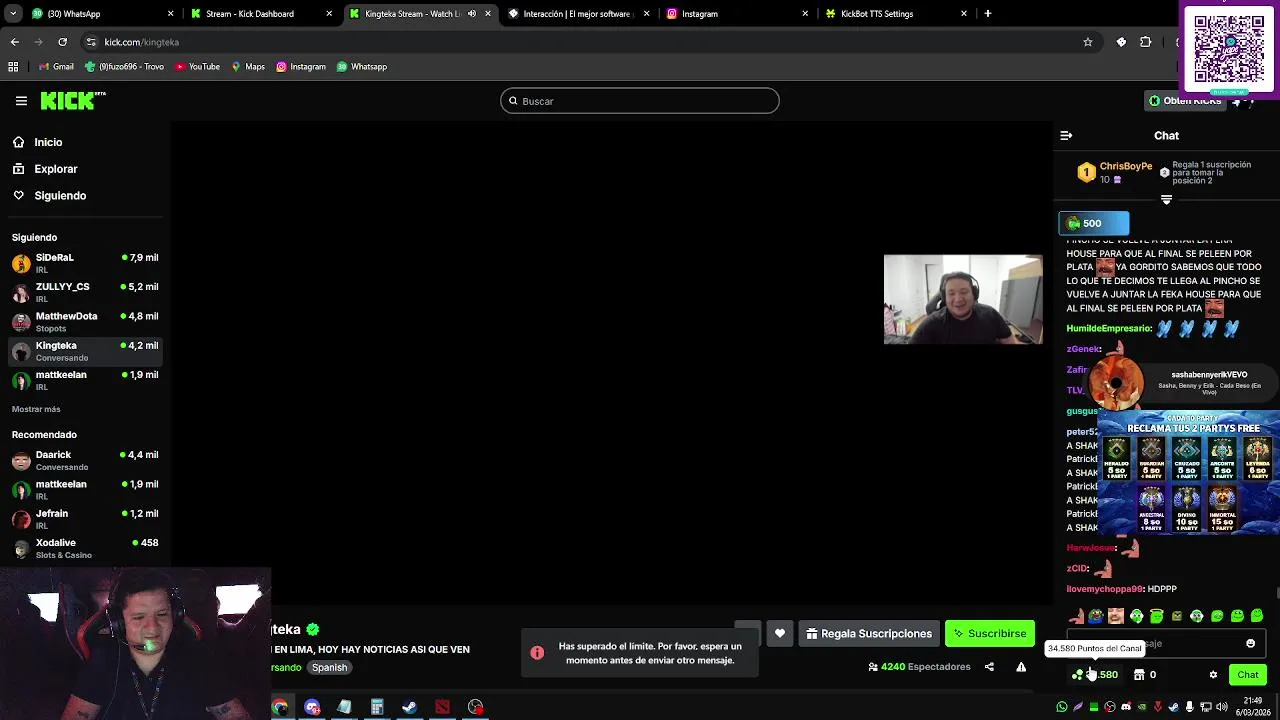The image size is (1280, 720).
Task: Reload the browser page
Action: pyautogui.click(x=62, y=42)
